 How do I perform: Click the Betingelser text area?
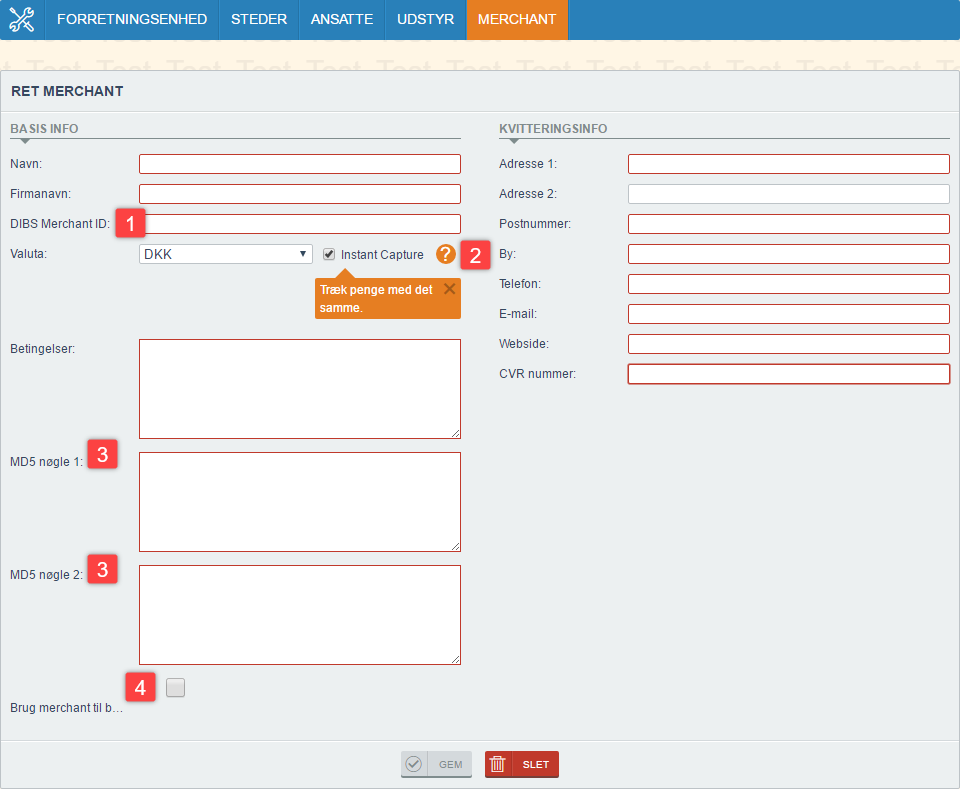(300, 389)
